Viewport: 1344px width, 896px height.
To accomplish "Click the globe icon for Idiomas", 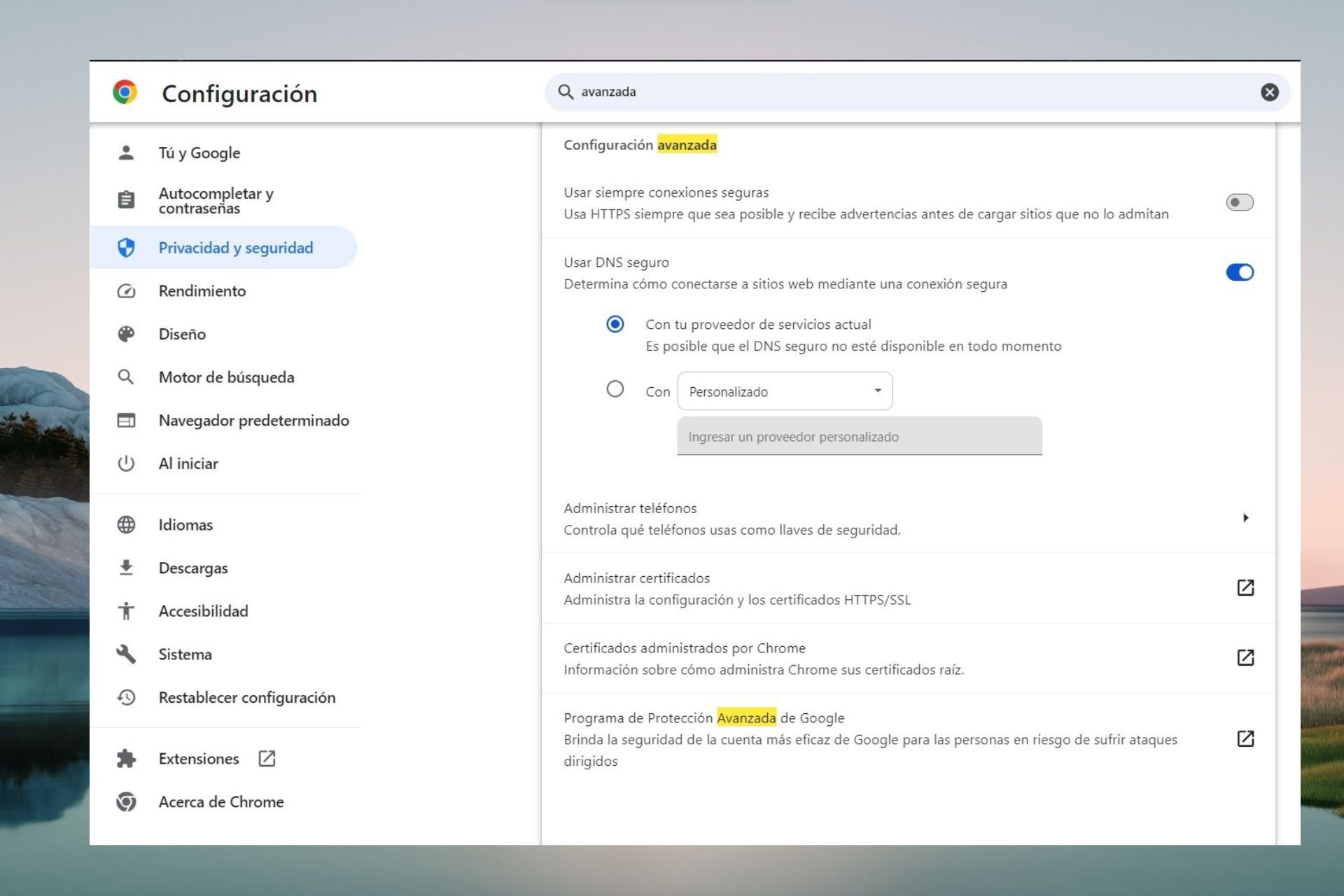I will [126, 525].
